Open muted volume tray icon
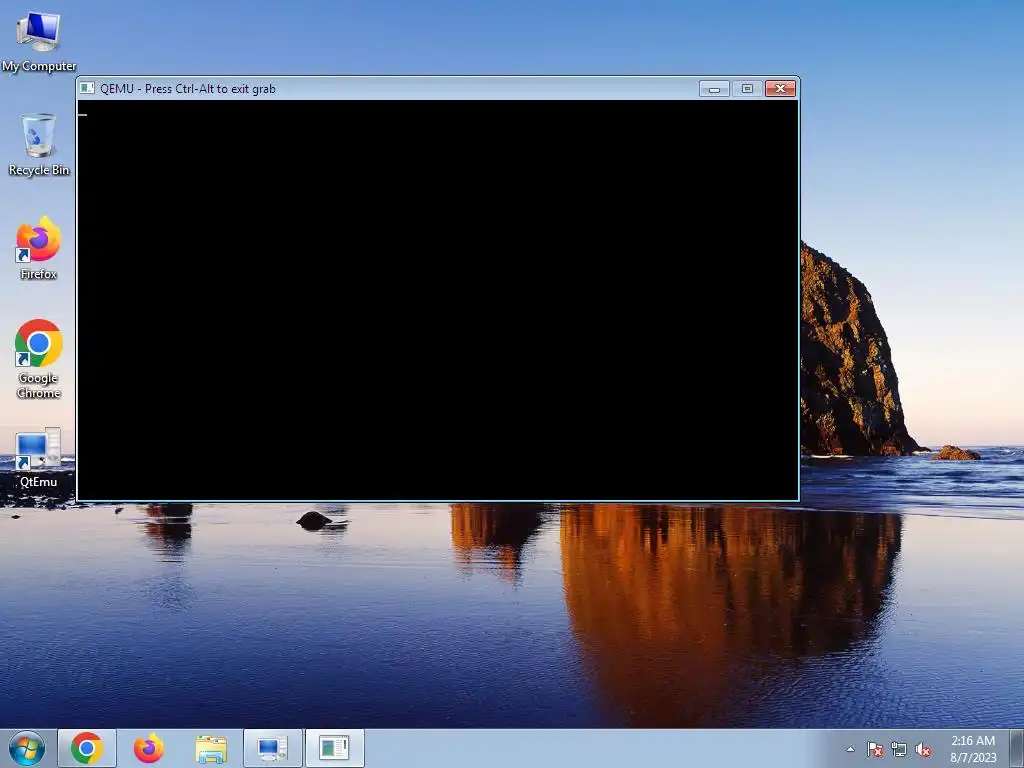 (923, 749)
